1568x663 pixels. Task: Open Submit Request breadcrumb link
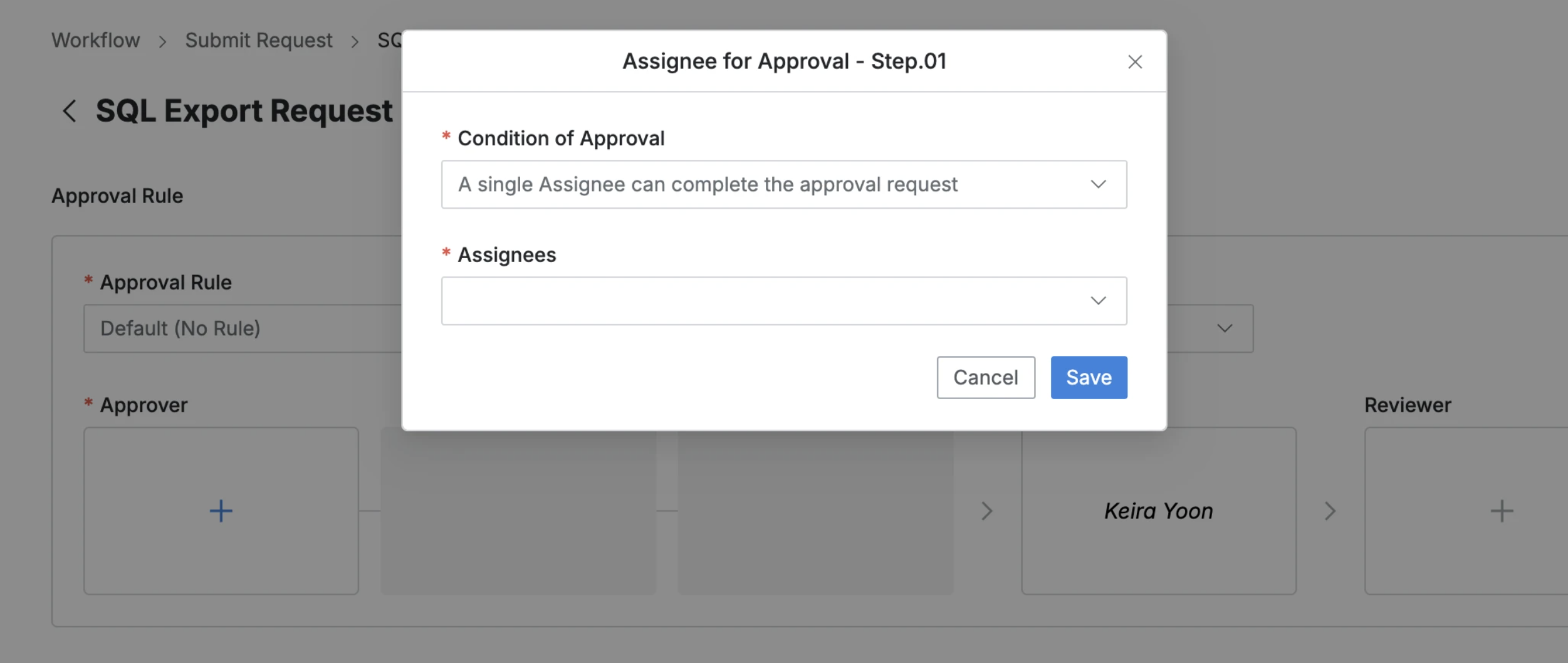pyautogui.click(x=258, y=40)
